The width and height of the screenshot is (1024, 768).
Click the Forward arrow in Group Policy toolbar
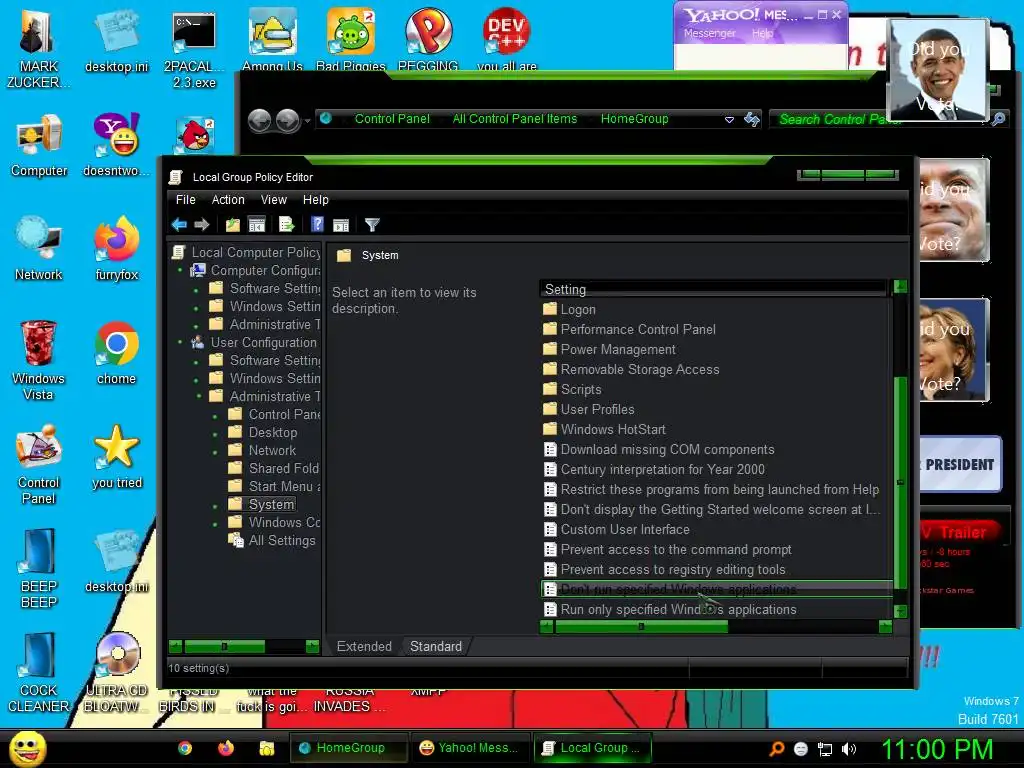coord(202,225)
